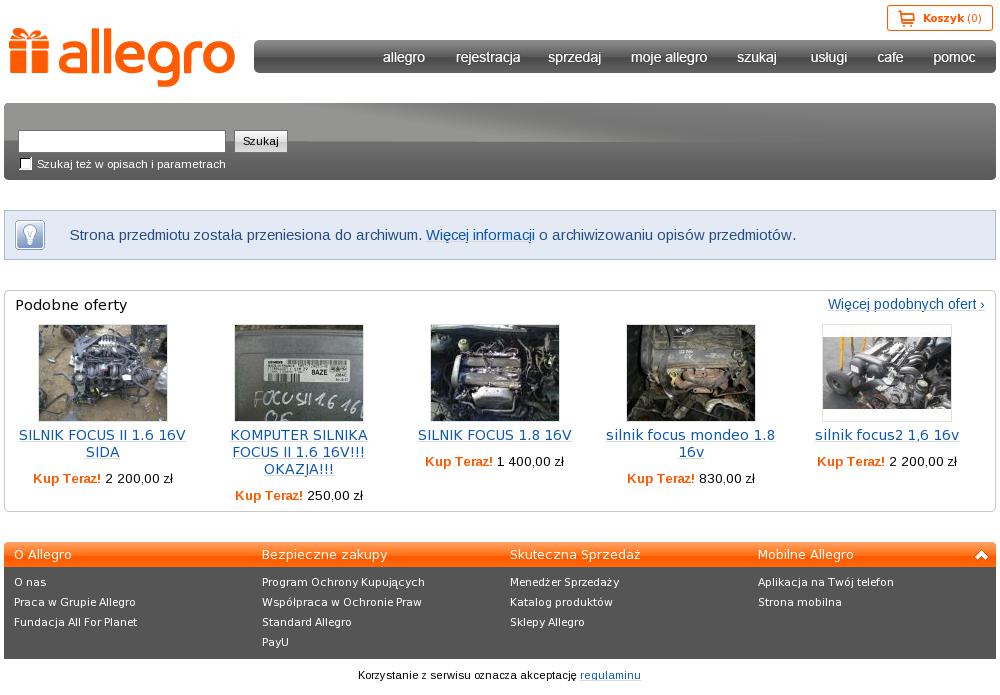Open 'Standard Allegro' footer link
Viewport: 1000px width, 695px height.
coord(306,622)
